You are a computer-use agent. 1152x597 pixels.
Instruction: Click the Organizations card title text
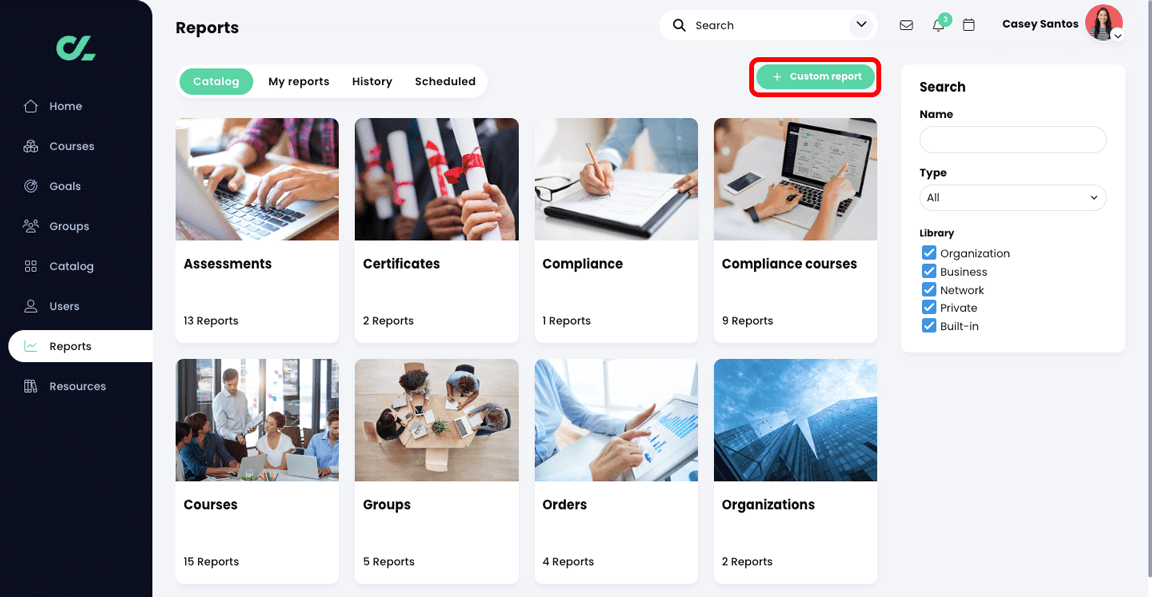click(x=768, y=504)
